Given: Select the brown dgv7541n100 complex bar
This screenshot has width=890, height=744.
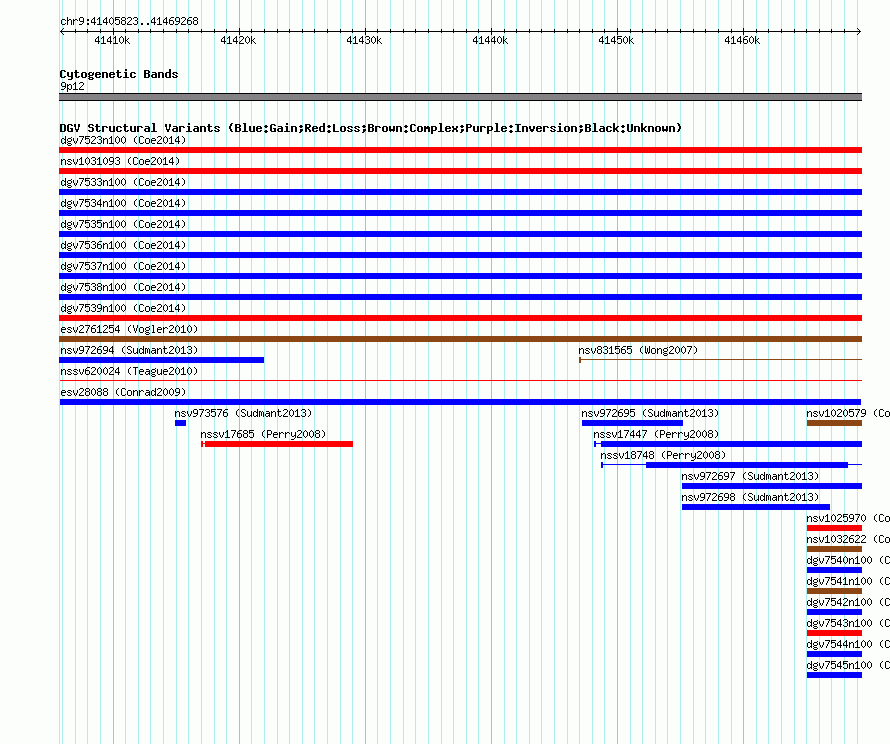Looking at the screenshot, I should tap(834, 591).
